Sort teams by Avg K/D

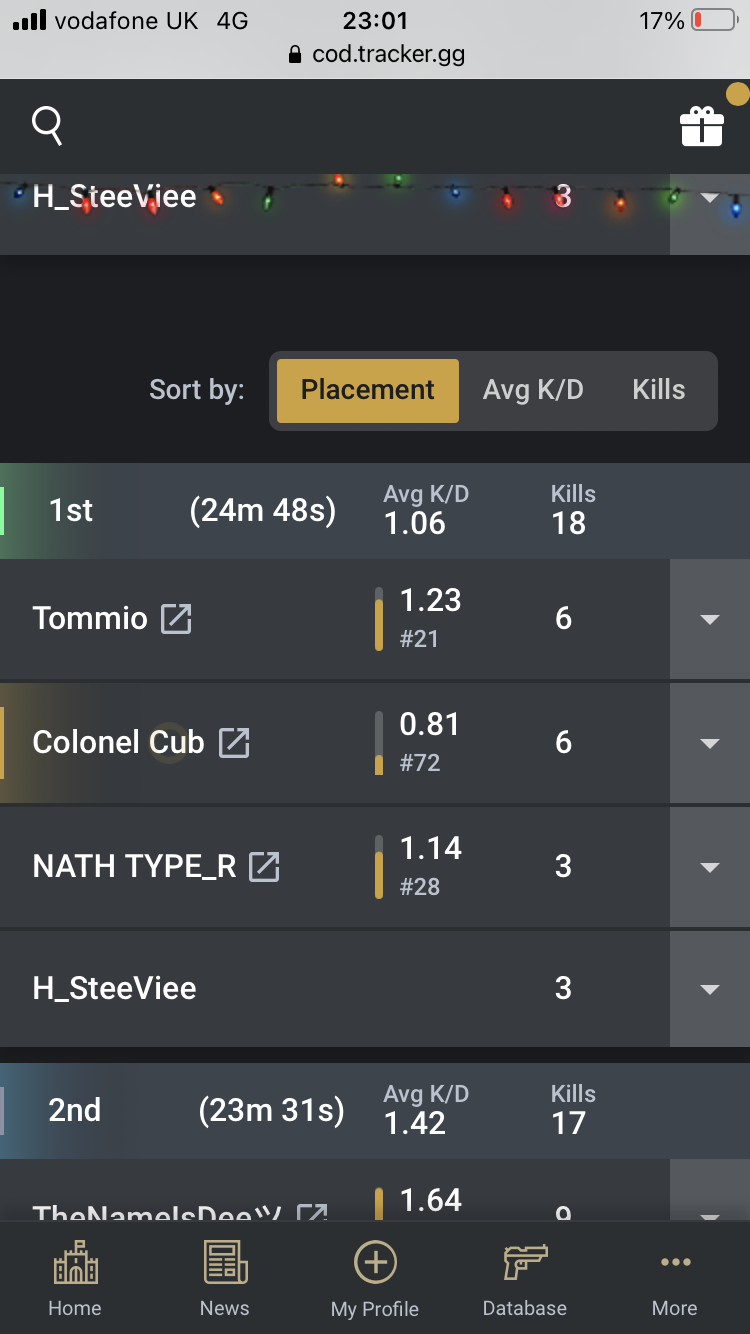(x=533, y=390)
